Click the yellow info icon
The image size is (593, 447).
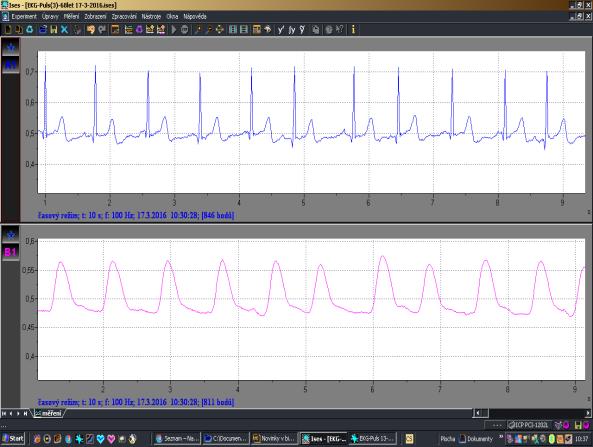(353, 29)
